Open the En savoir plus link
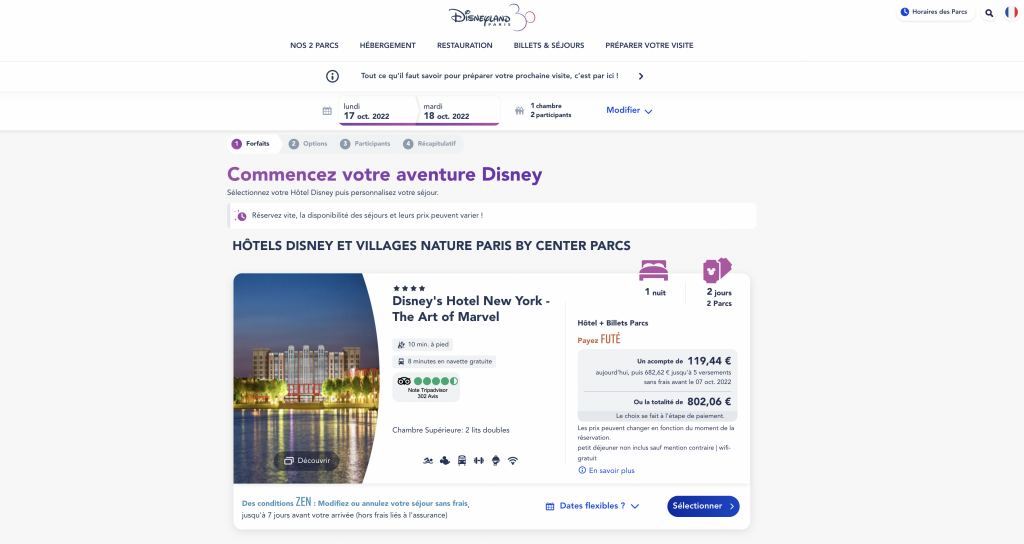 point(610,470)
